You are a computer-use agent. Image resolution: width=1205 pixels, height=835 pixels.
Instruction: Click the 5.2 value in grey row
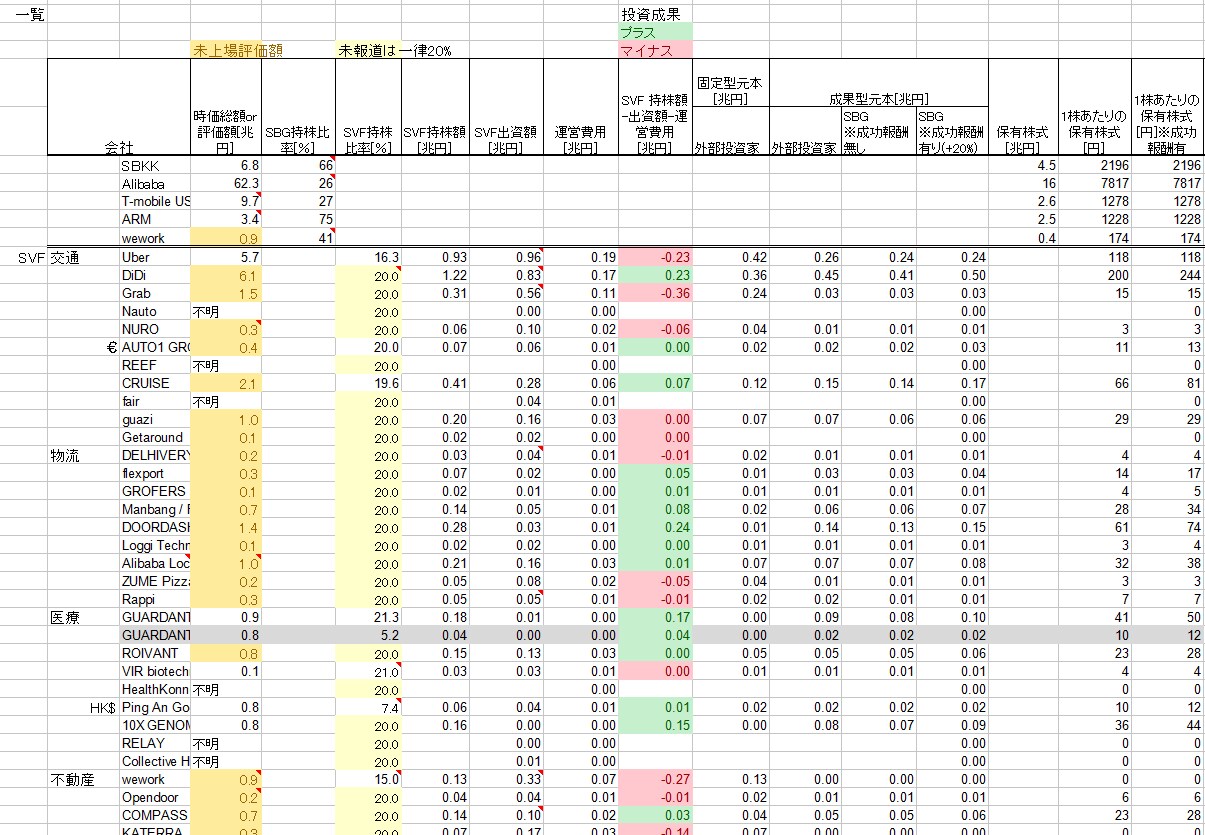[x=368, y=635]
